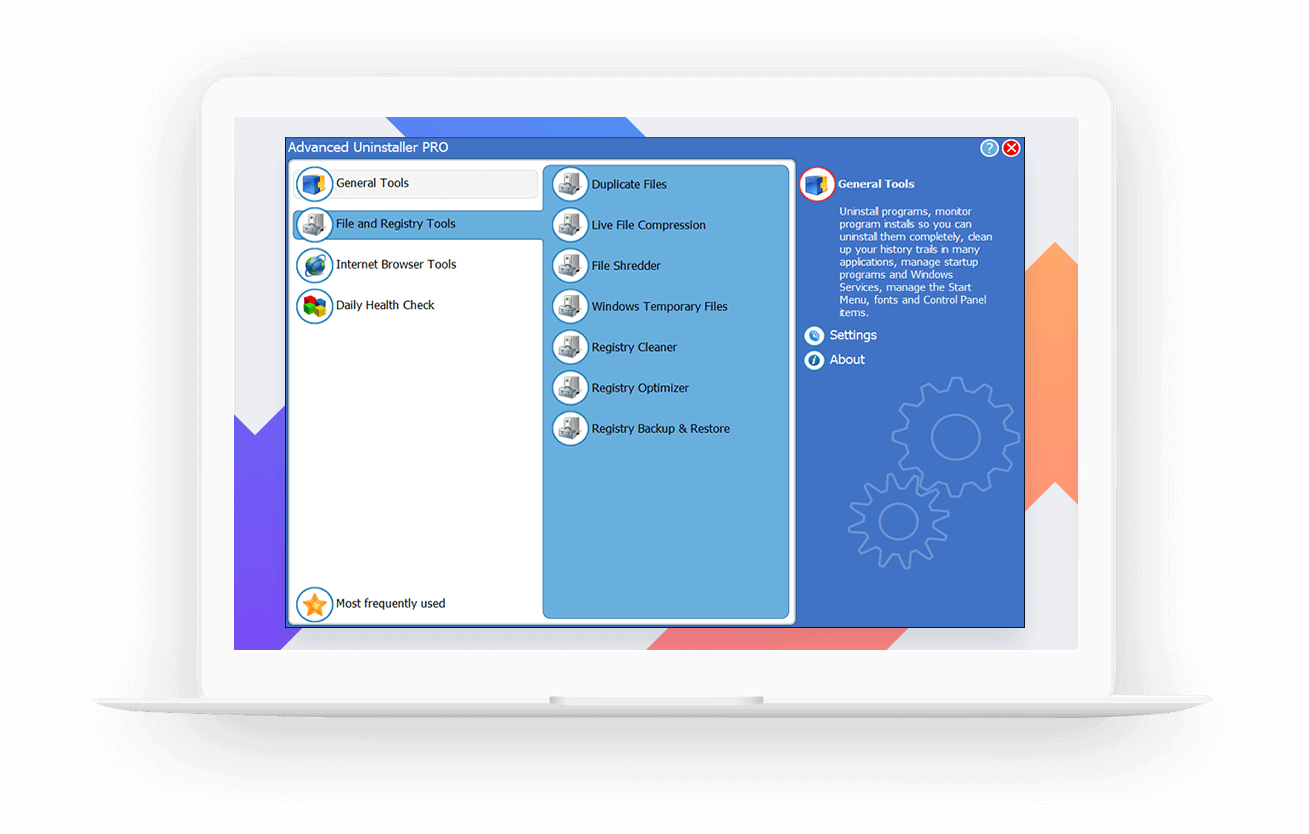Click the red-ringed General Tools icon in the description panel
This screenshot has height=834, width=1309.
pos(817,184)
